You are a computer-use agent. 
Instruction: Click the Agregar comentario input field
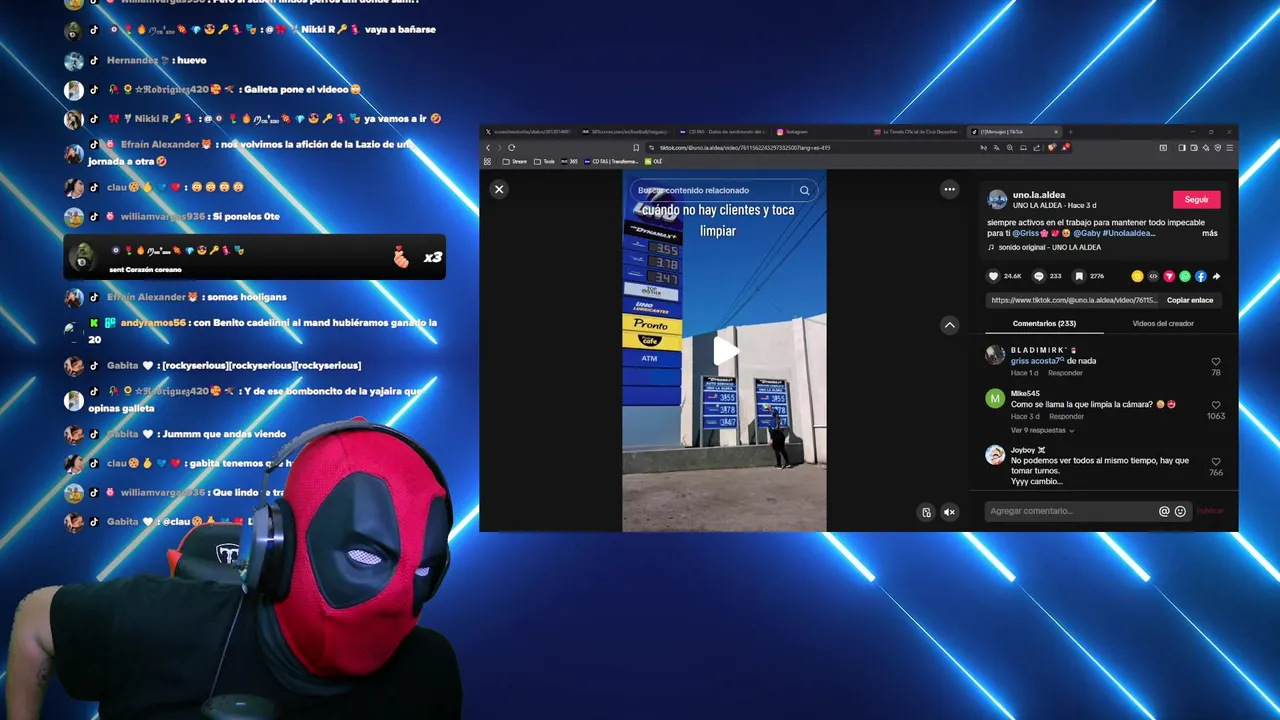tap(1070, 511)
